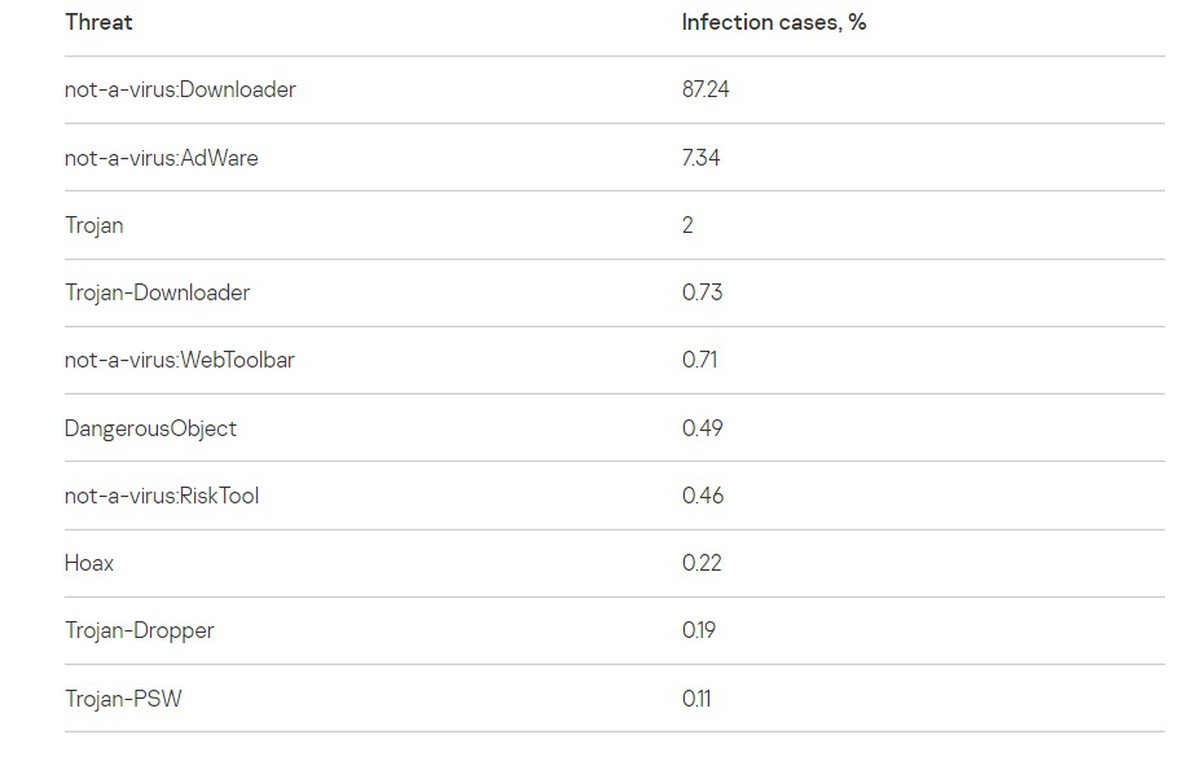Screen dimensions: 1200x757
Task: Click the 0.71 infection percentage value
Action: (x=699, y=360)
